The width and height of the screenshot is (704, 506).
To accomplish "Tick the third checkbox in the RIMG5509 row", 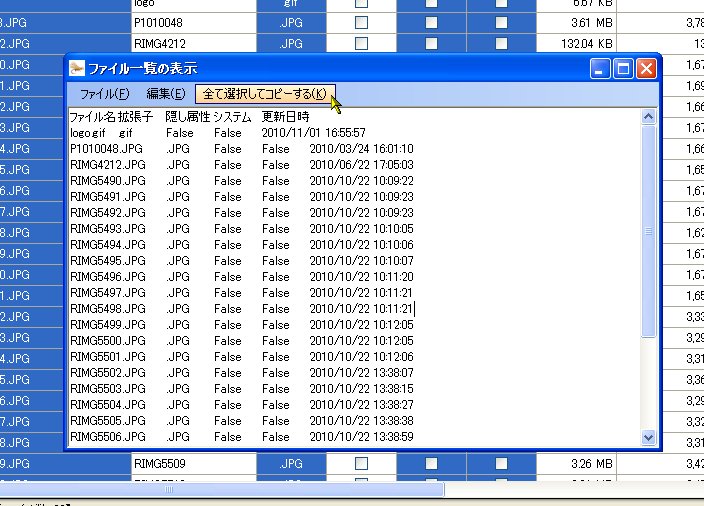I will click(502, 463).
